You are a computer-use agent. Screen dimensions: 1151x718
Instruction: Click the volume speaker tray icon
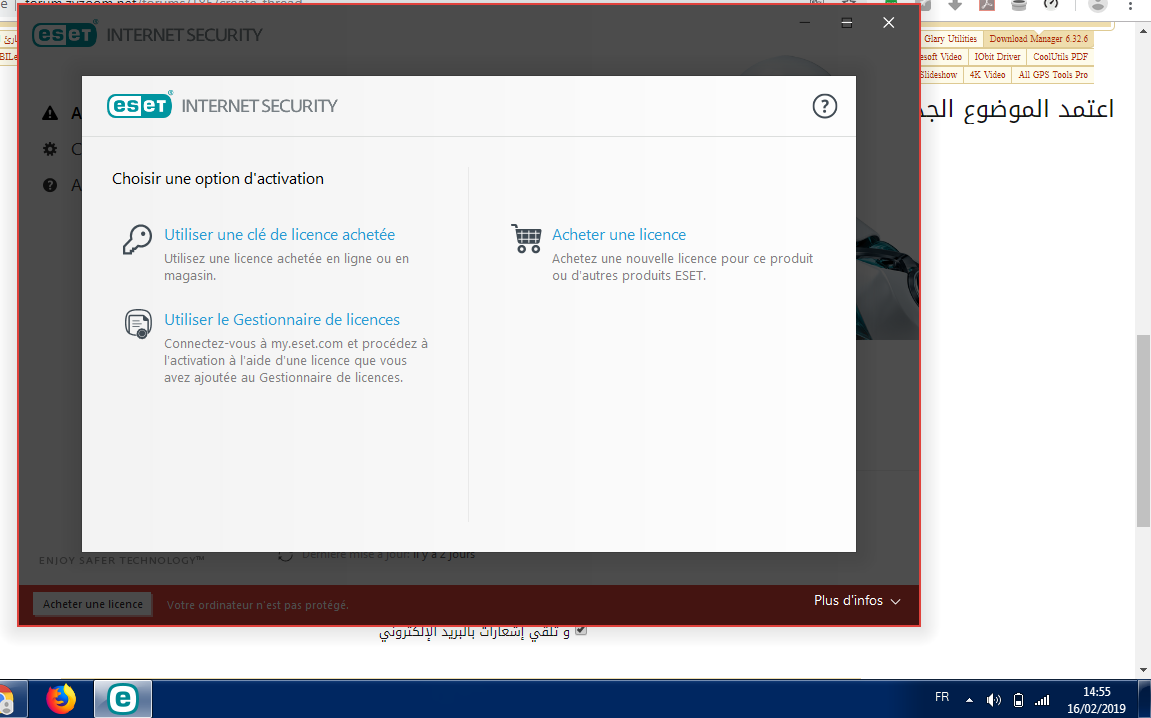[x=993, y=700]
